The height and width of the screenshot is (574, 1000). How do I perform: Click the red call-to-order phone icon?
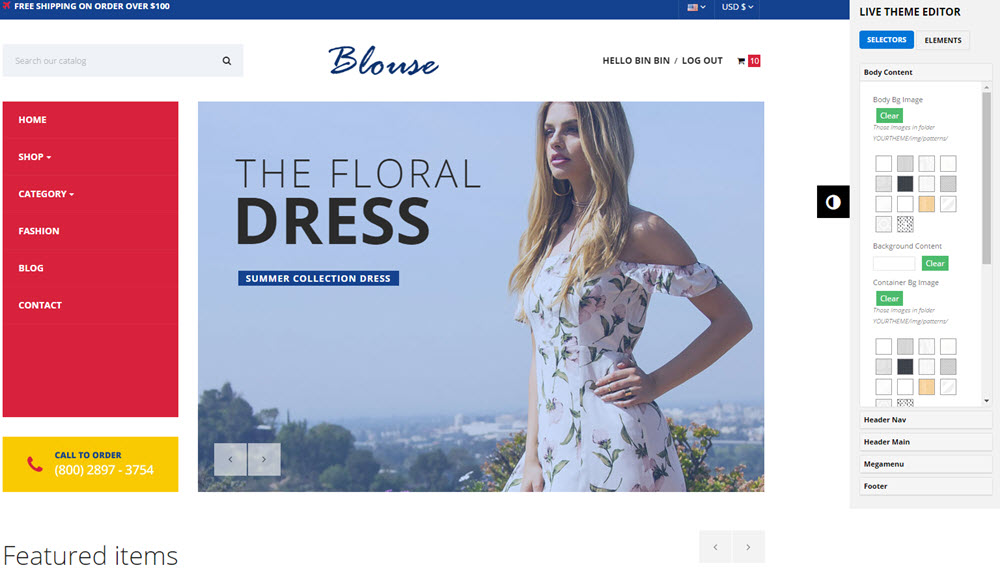tap(35, 464)
